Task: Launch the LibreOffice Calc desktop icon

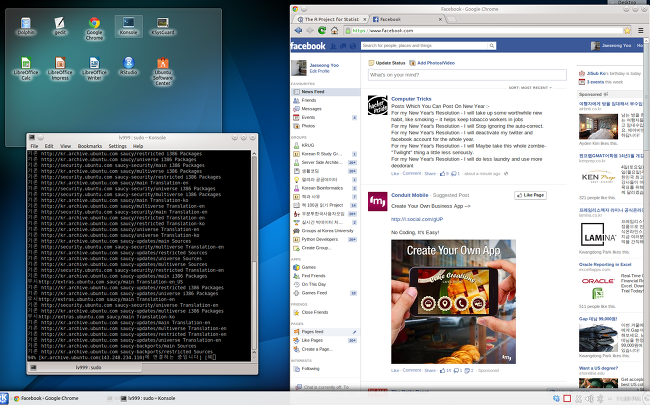Action: (26, 68)
